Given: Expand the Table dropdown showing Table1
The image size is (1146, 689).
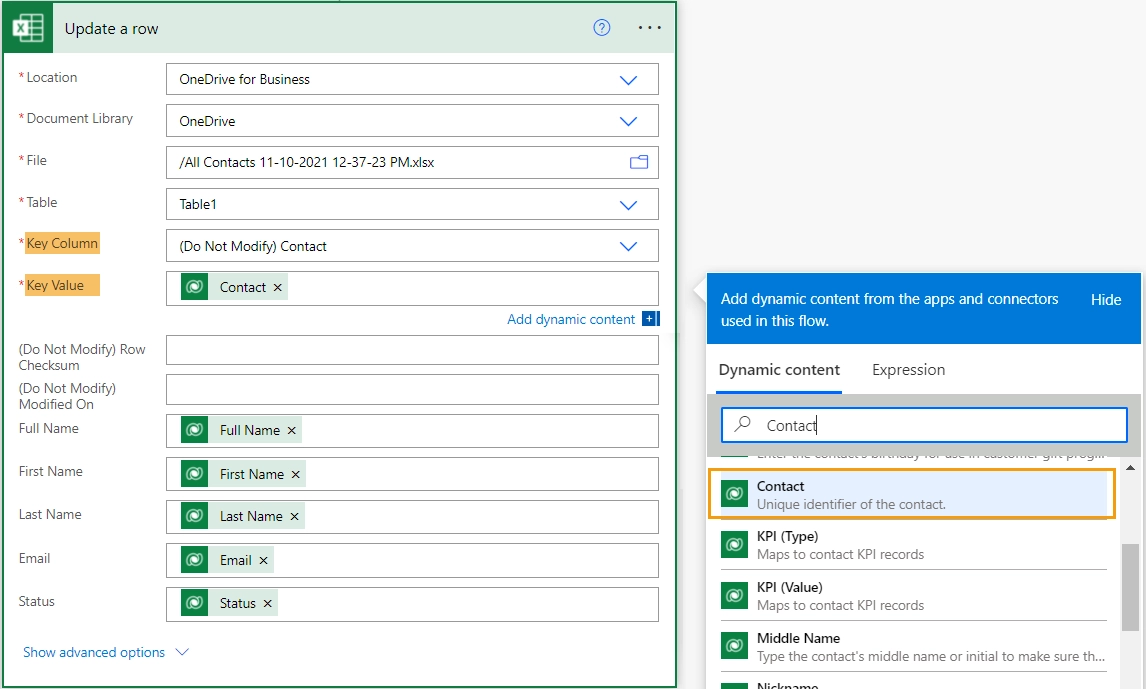Looking at the screenshot, I should (x=629, y=205).
